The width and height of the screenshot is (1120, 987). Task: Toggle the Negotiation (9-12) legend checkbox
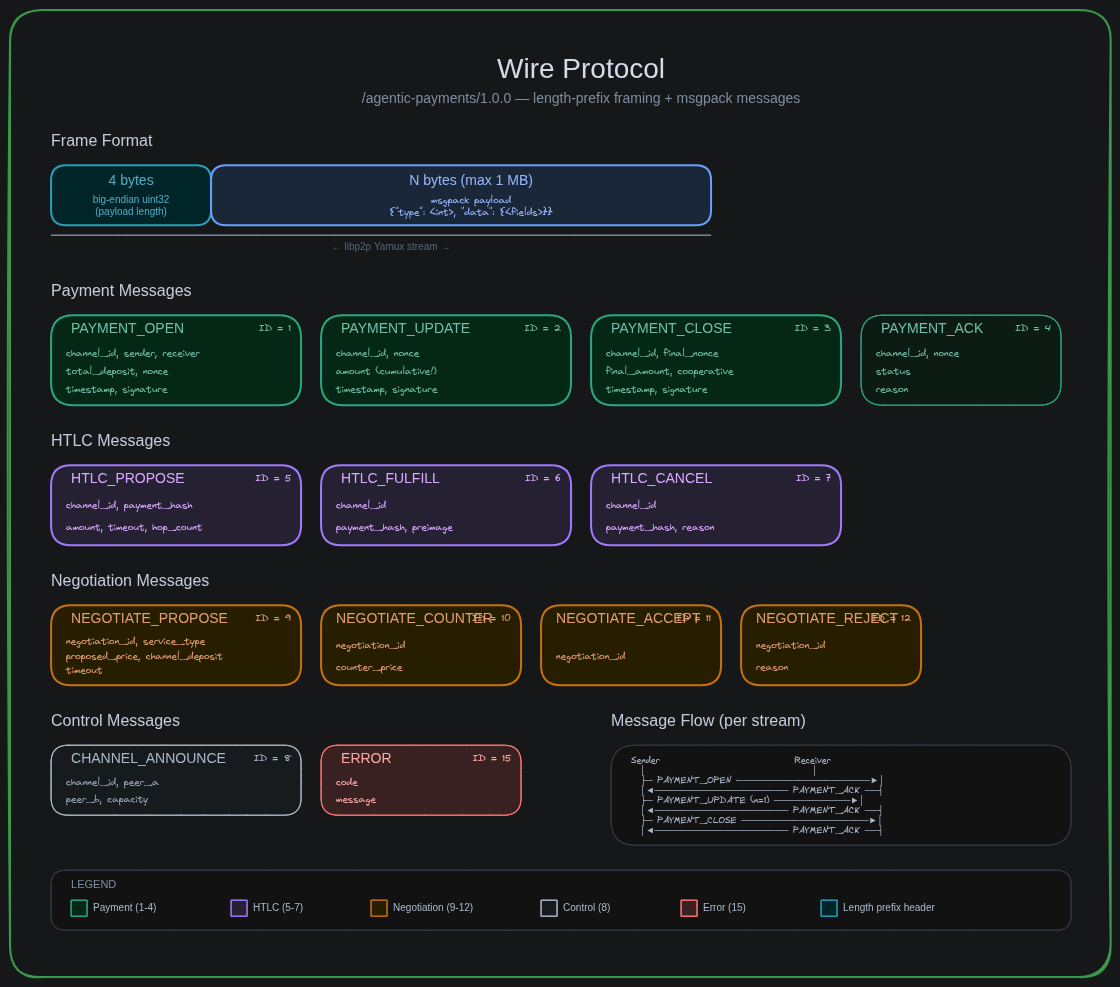(x=379, y=908)
